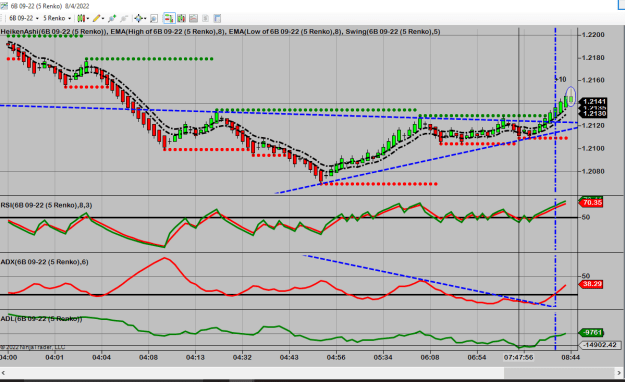The height and width of the screenshot is (382, 625).
Task: Click the -14902.42 axis value label
Action: (x=600, y=345)
